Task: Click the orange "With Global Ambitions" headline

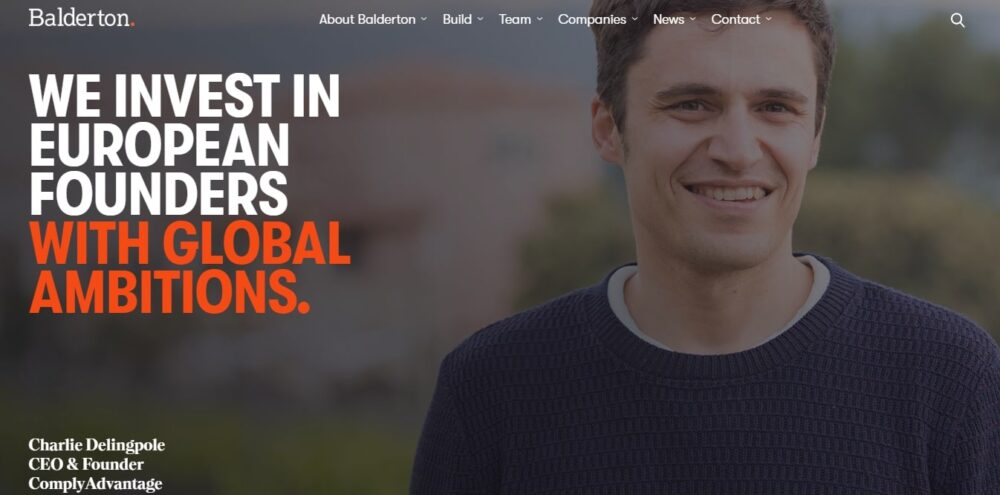Action: (x=189, y=268)
